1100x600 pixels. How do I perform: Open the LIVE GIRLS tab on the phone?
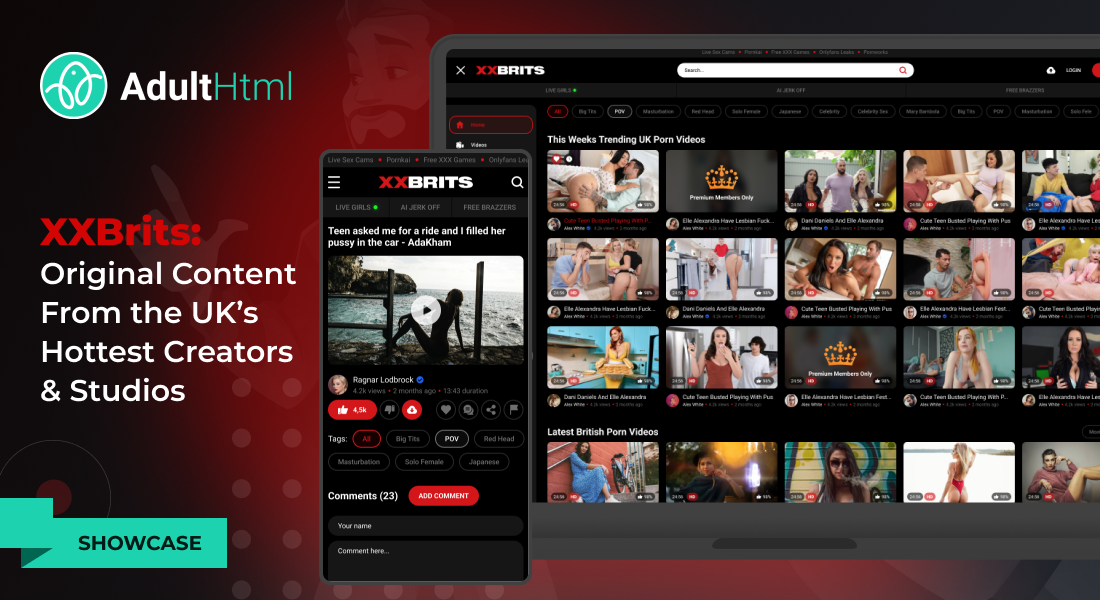356,208
